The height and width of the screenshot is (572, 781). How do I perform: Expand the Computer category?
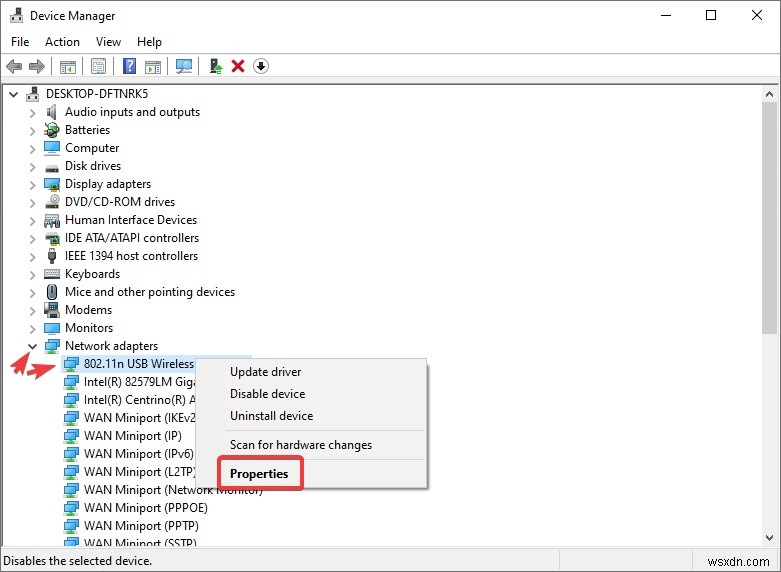click(32, 149)
